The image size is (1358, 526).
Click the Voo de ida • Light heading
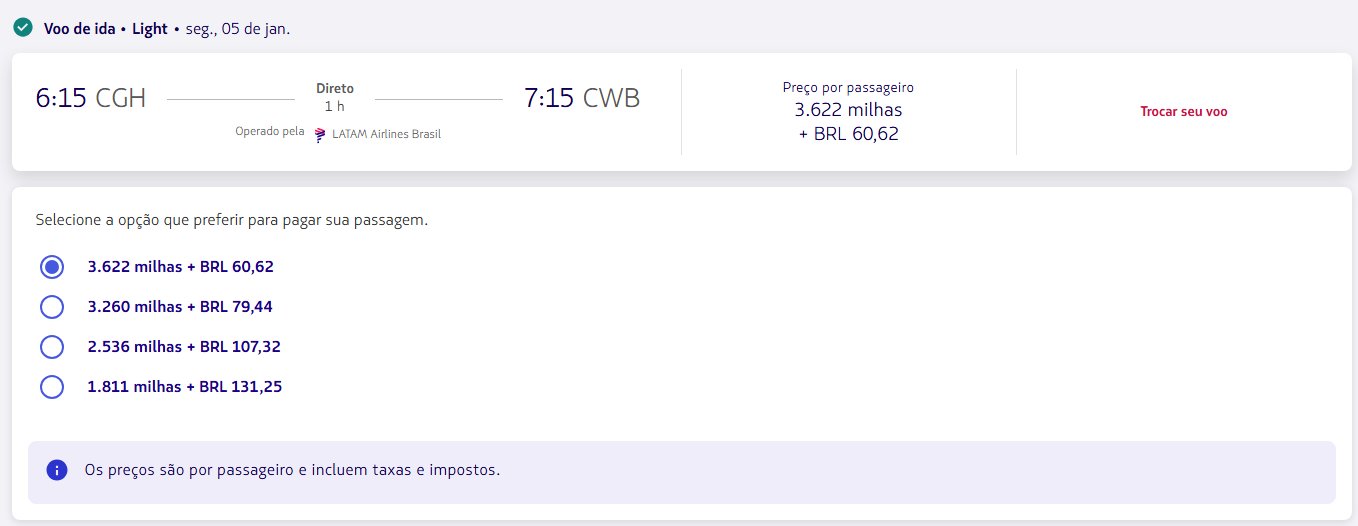point(106,28)
